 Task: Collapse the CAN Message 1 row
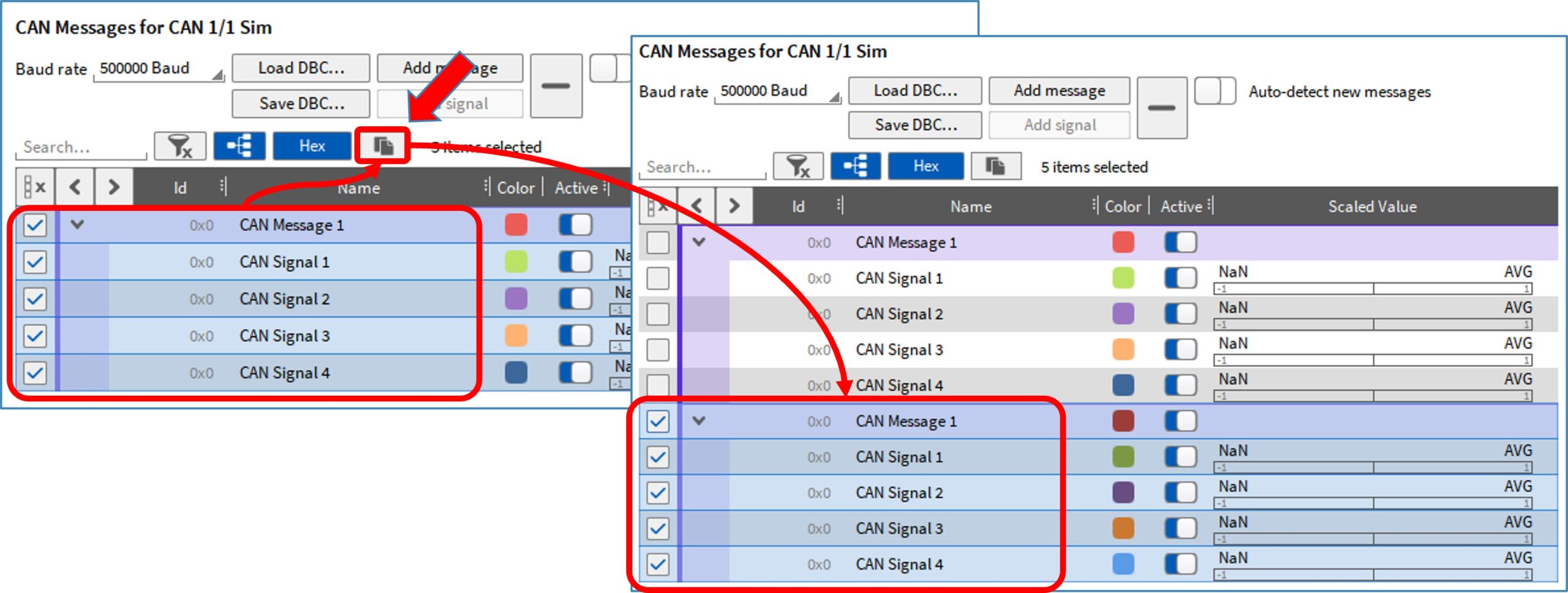tap(698, 242)
